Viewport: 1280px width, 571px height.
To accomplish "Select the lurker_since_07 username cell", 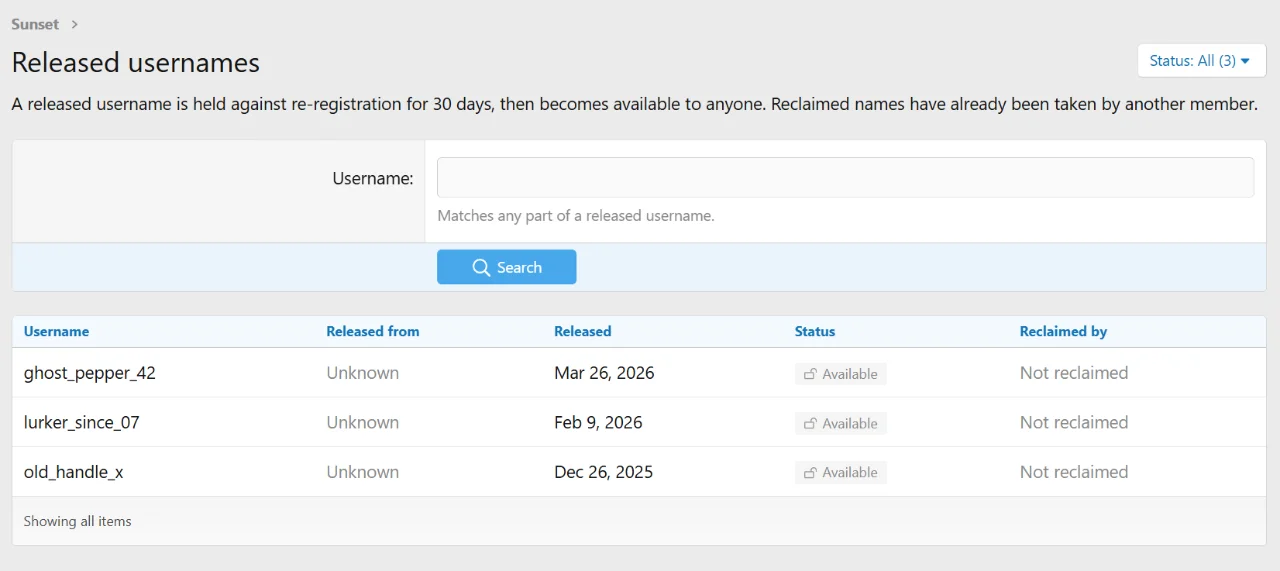I will pyautogui.click(x=82, y=422).
